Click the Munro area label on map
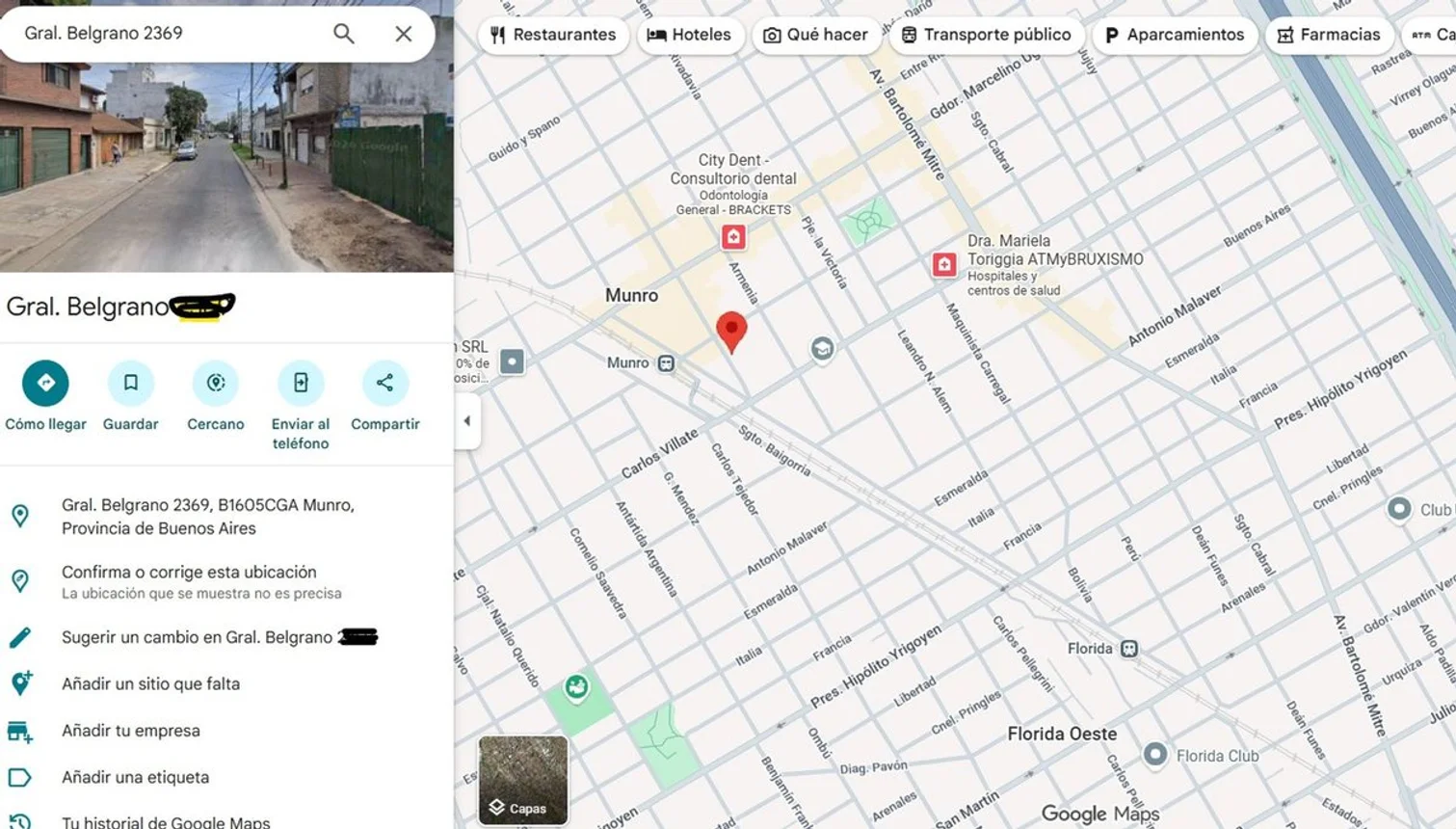 pyautogui.click(x=631, y=296)
